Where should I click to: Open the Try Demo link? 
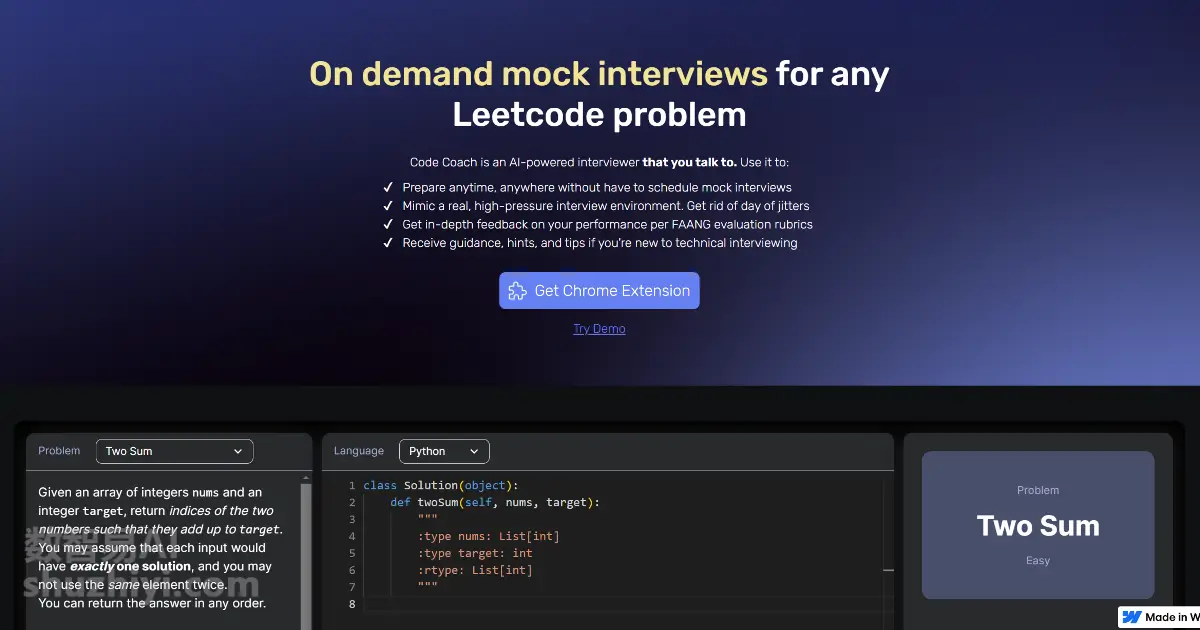[x=599, y=329]
